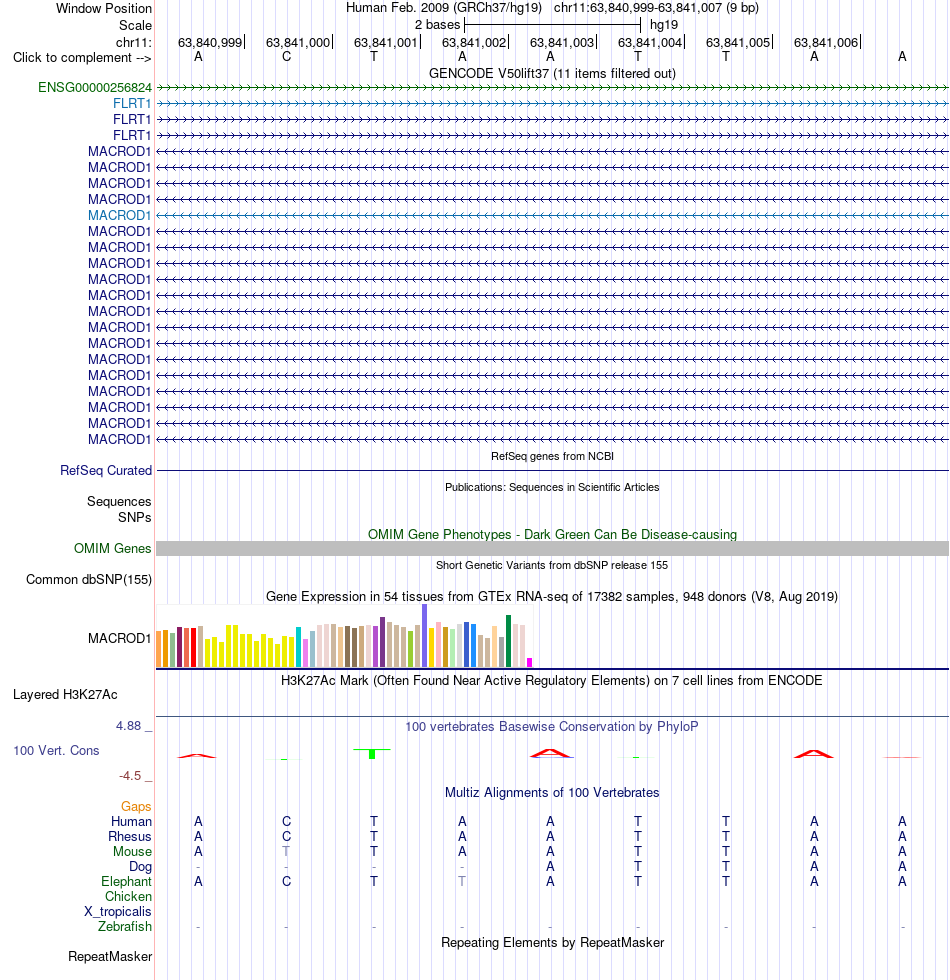Select the light-blue FLRT1 transcript label
The height and width of the screenshot is (980, 950).
point(132,103)
